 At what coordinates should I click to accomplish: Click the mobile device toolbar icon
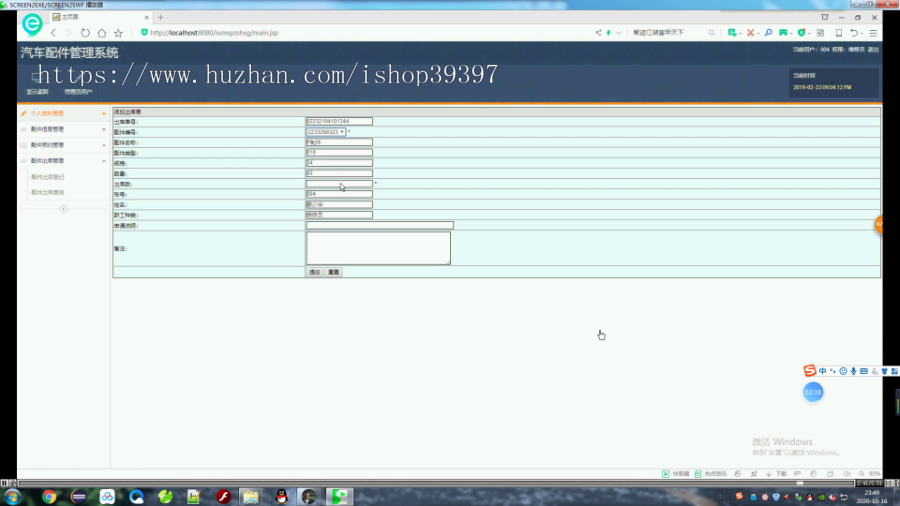(x=839, y=33)
